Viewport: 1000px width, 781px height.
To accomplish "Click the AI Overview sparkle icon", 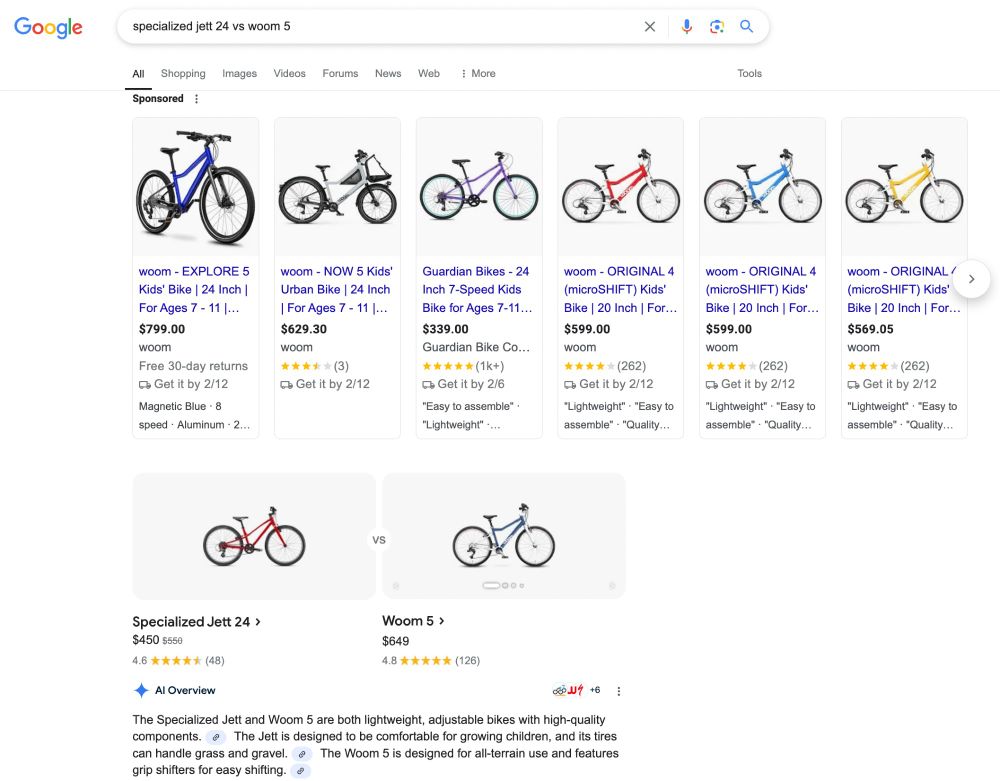I will point(141,690).
